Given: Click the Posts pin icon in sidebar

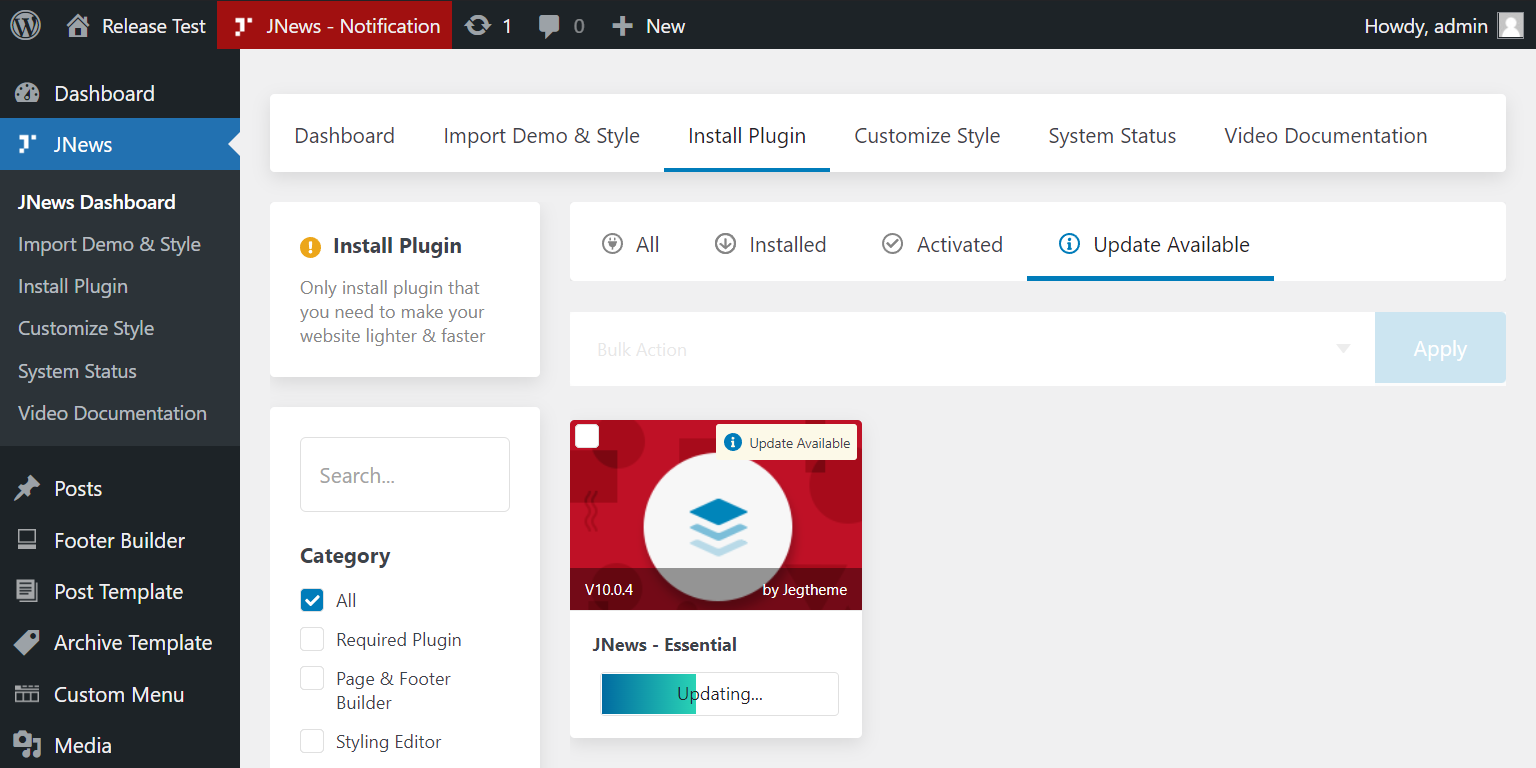Looking at the screenshot, I should coord(27,489).
